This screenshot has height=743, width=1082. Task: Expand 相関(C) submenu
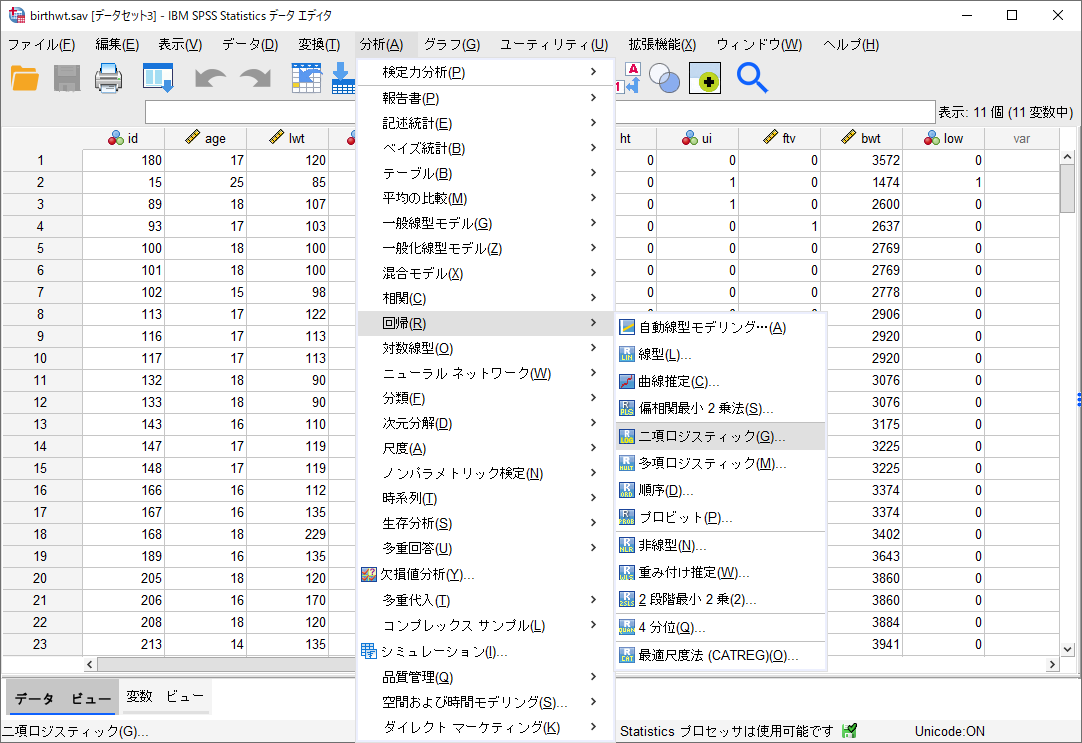(485, 299)
